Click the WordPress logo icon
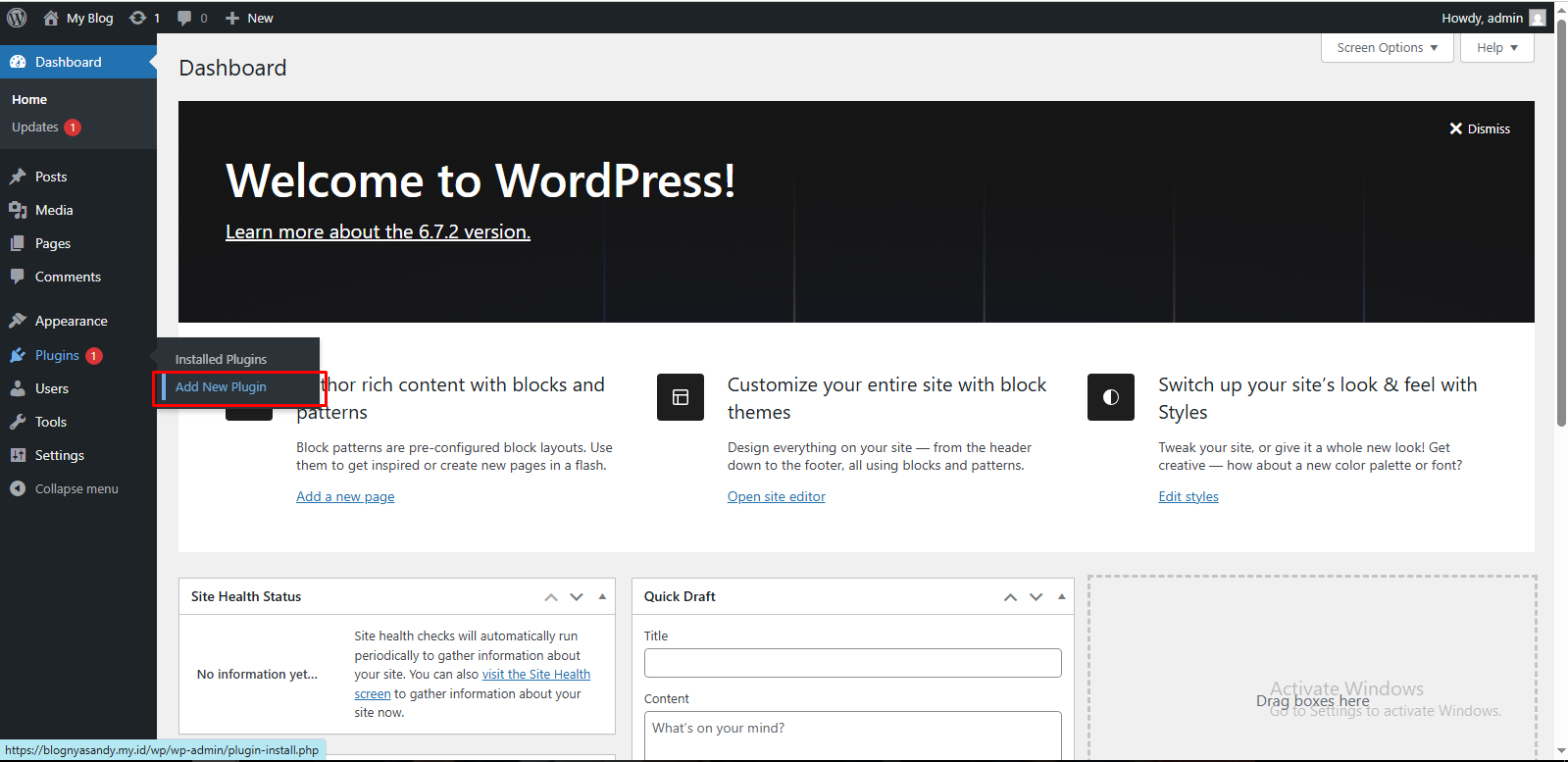1568x762 pixels. pos(17,18)
